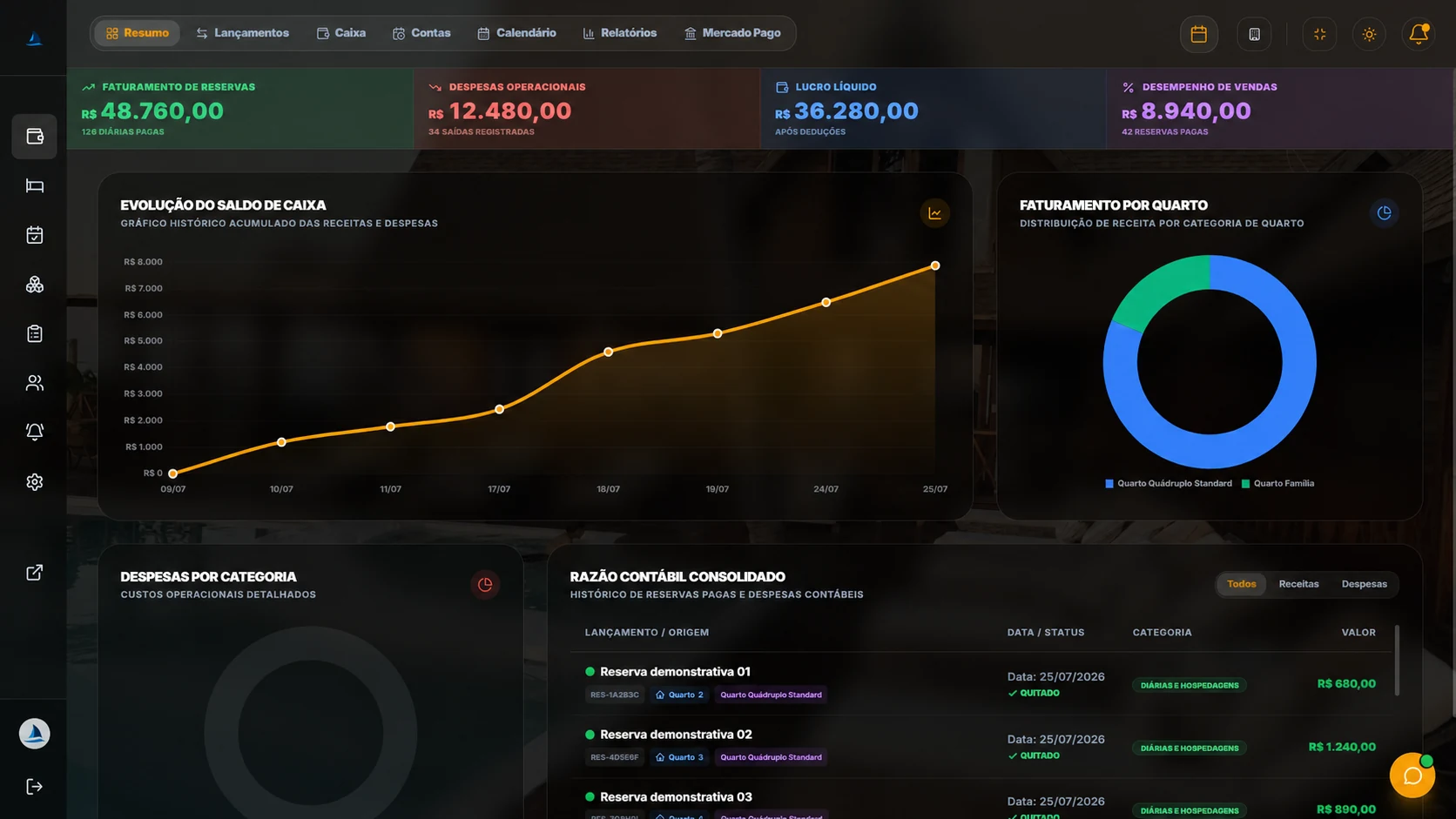Click the logout icon in the sidebar
Image resolution: width=1456 pixels, height=819 pixels.
pyautogui.click(x=35, y=787)
